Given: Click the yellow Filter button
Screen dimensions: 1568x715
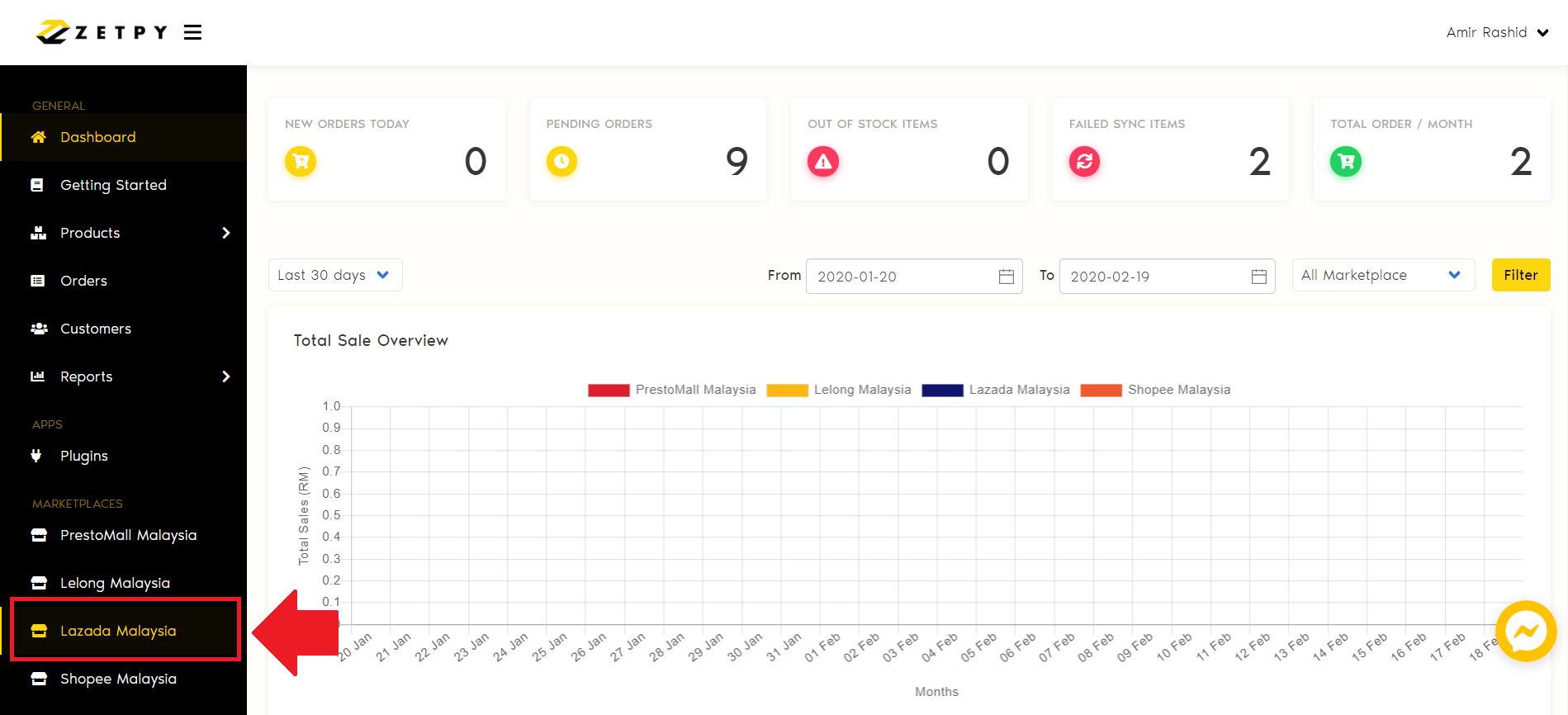Looking at the screenshot, I should pos(1521,275).
